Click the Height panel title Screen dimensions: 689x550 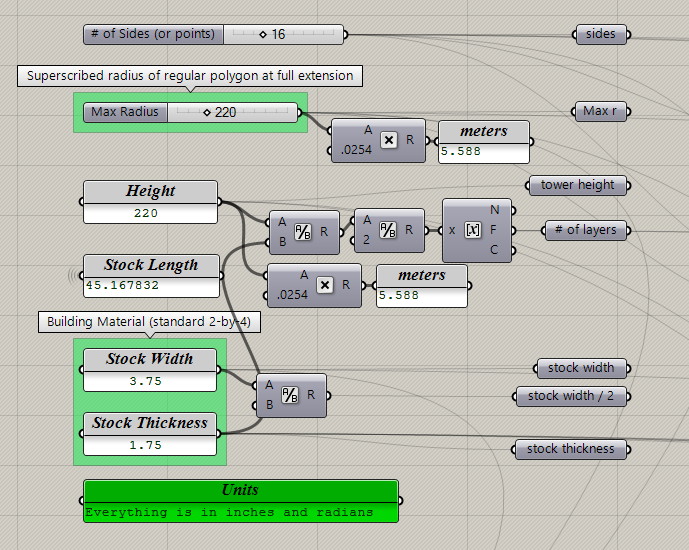(150, 192)
